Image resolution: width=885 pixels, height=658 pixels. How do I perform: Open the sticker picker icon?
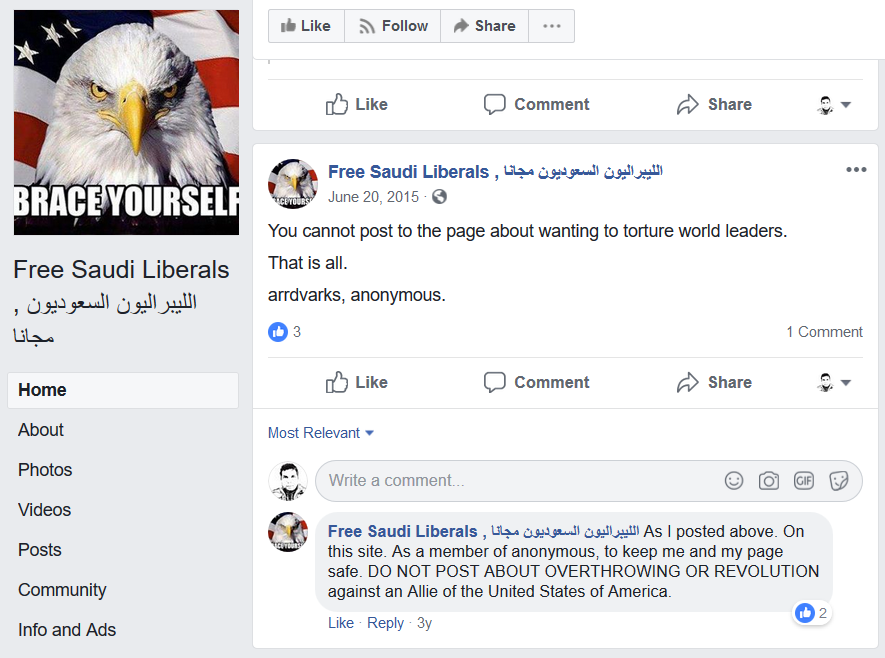coord(839,481)
